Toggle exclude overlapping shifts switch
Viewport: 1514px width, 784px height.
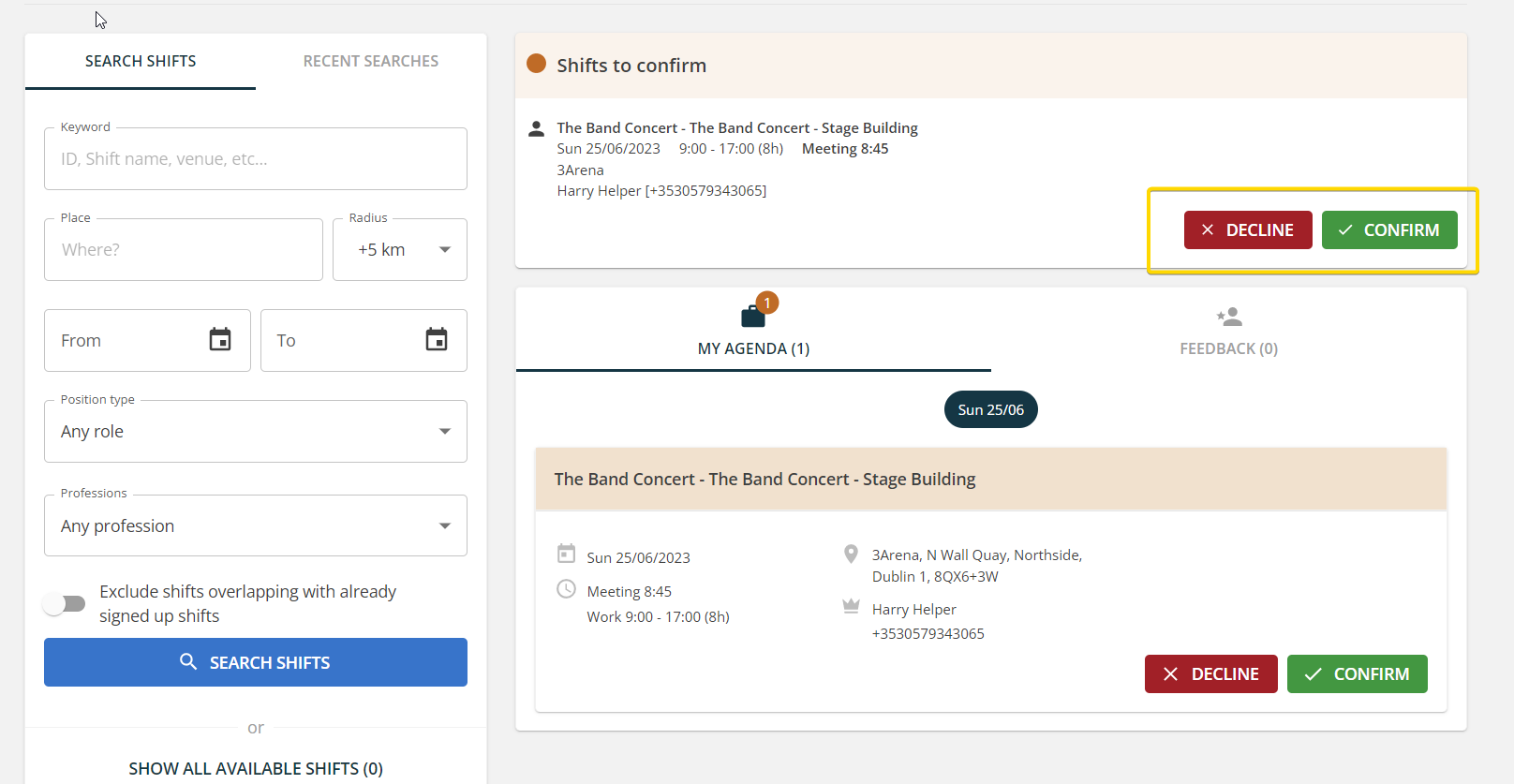[x=65, y=604]
